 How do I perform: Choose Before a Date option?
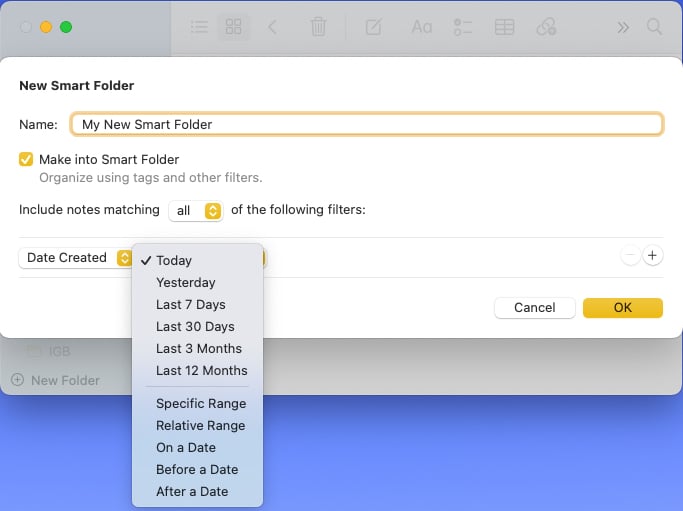pyautogui.click(x=197, y=470)
